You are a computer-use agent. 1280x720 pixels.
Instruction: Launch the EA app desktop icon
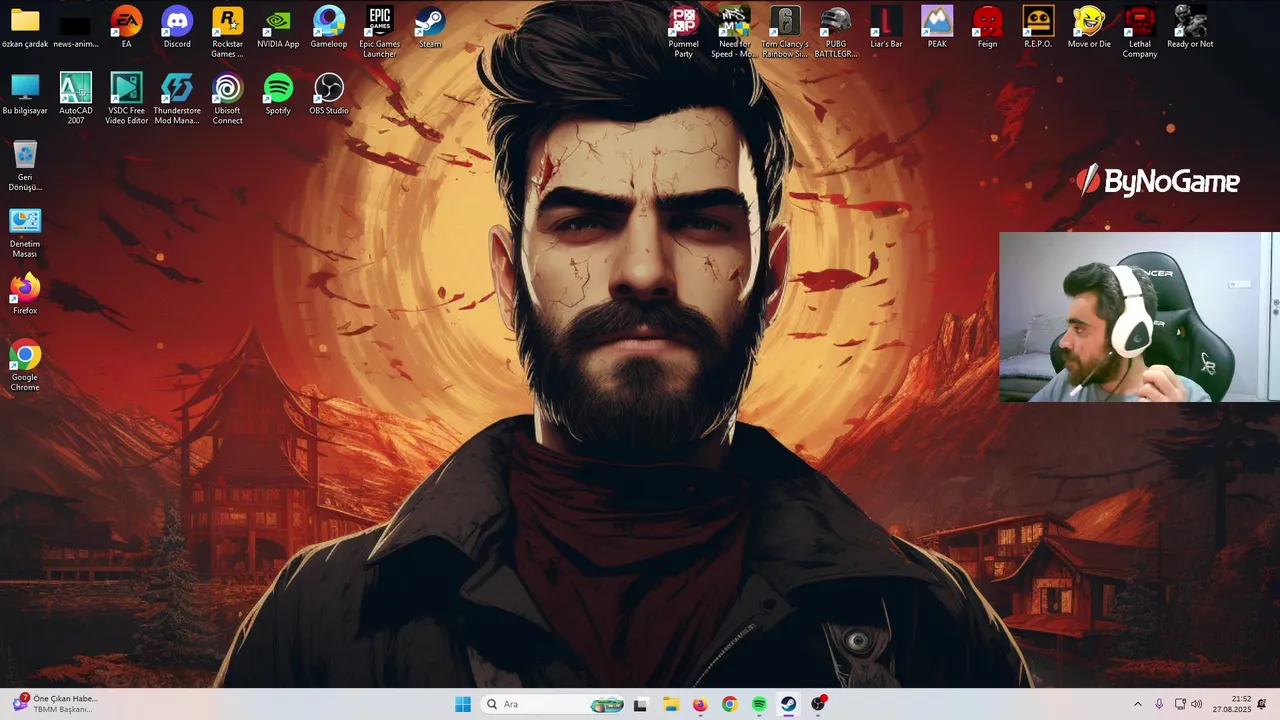click(126, 28)
